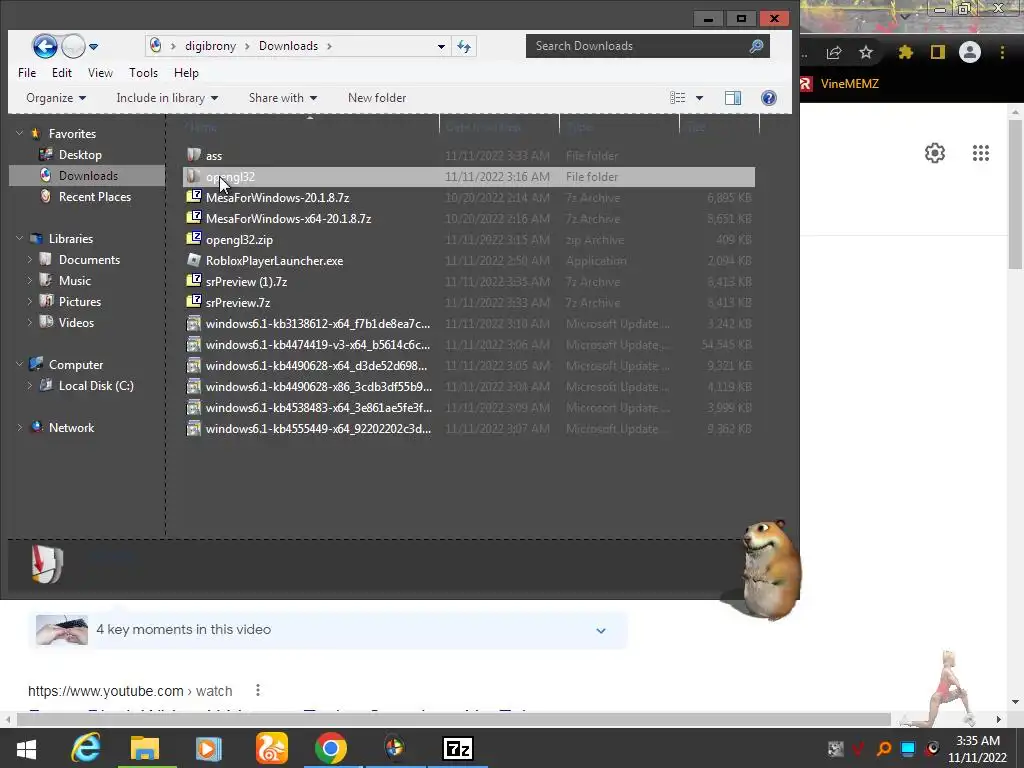
Task: Open VineMEMZ bookmark in Chrome
Action: (840, 84)
